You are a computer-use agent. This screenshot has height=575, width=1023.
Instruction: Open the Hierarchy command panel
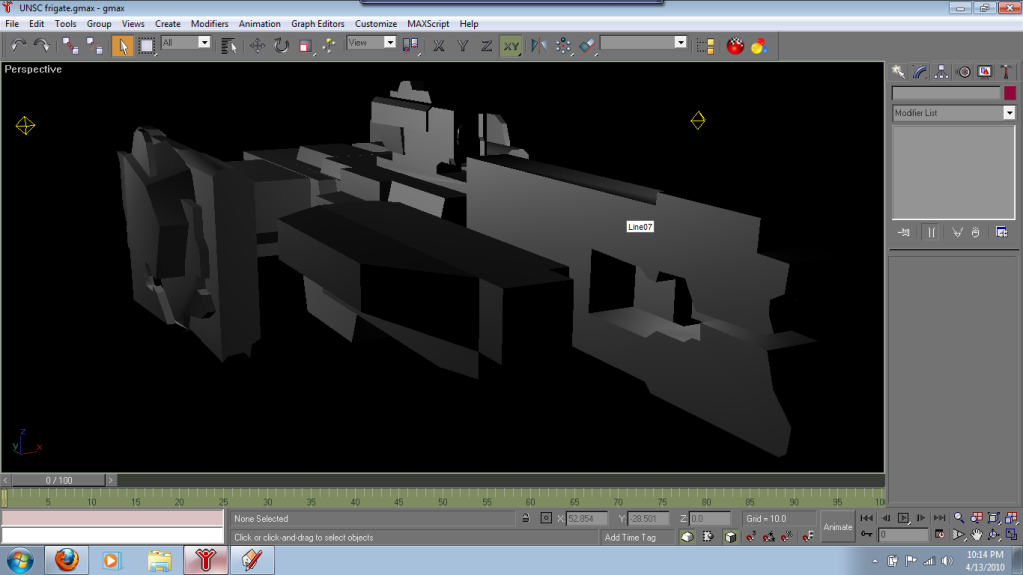click(x=941, y=72)
